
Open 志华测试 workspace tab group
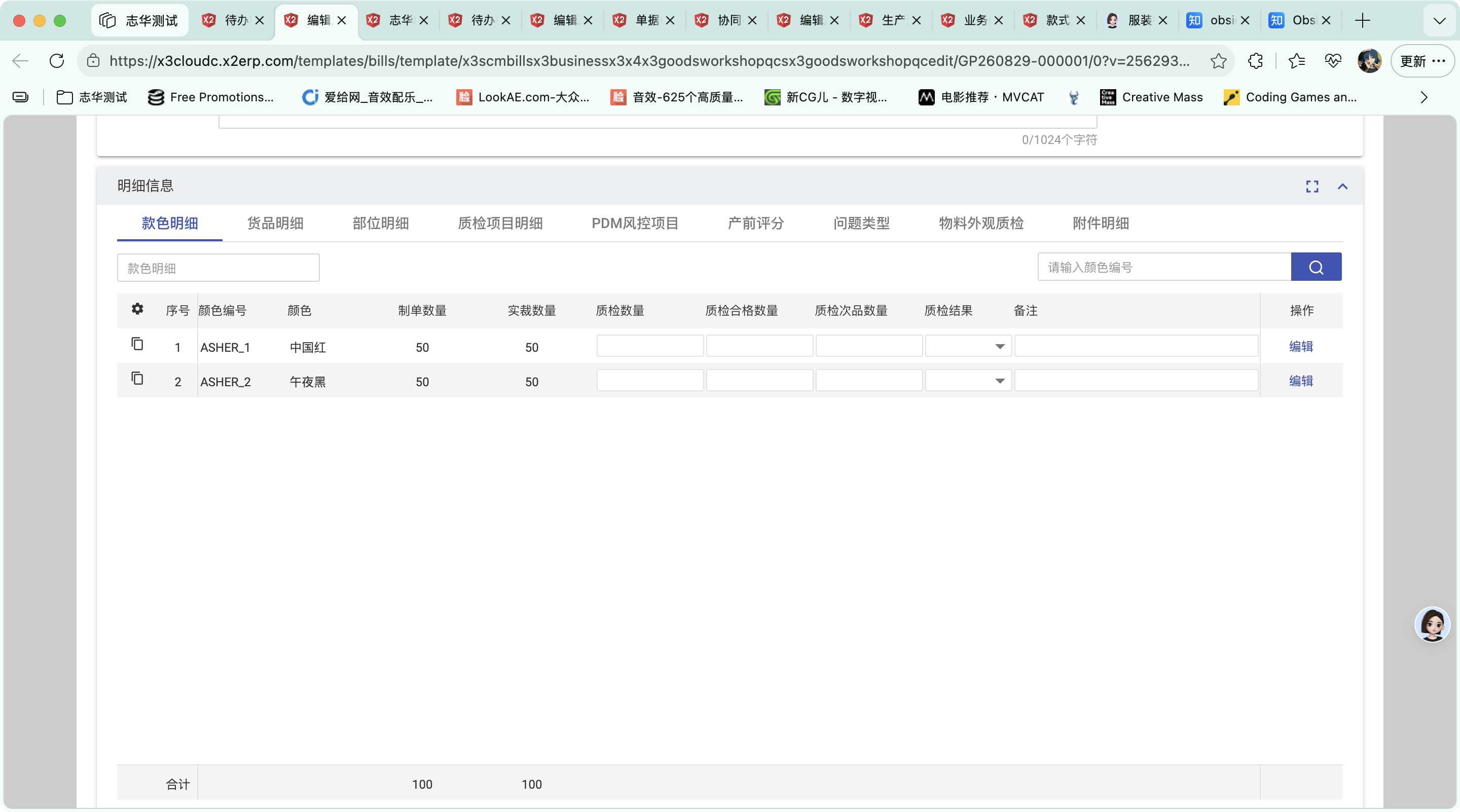[139, 20]
